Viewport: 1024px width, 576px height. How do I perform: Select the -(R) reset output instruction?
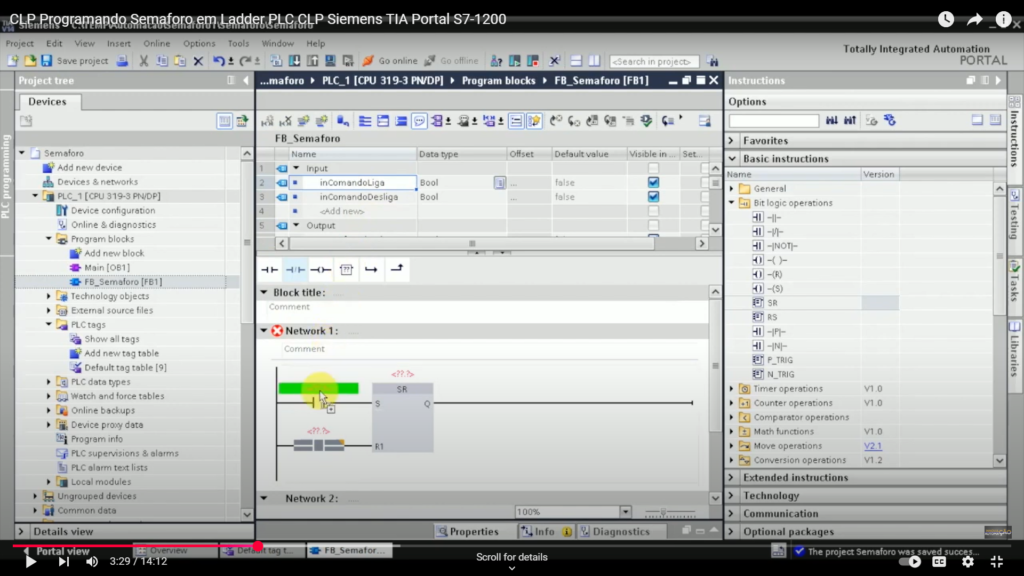click(x=775, y=274)
